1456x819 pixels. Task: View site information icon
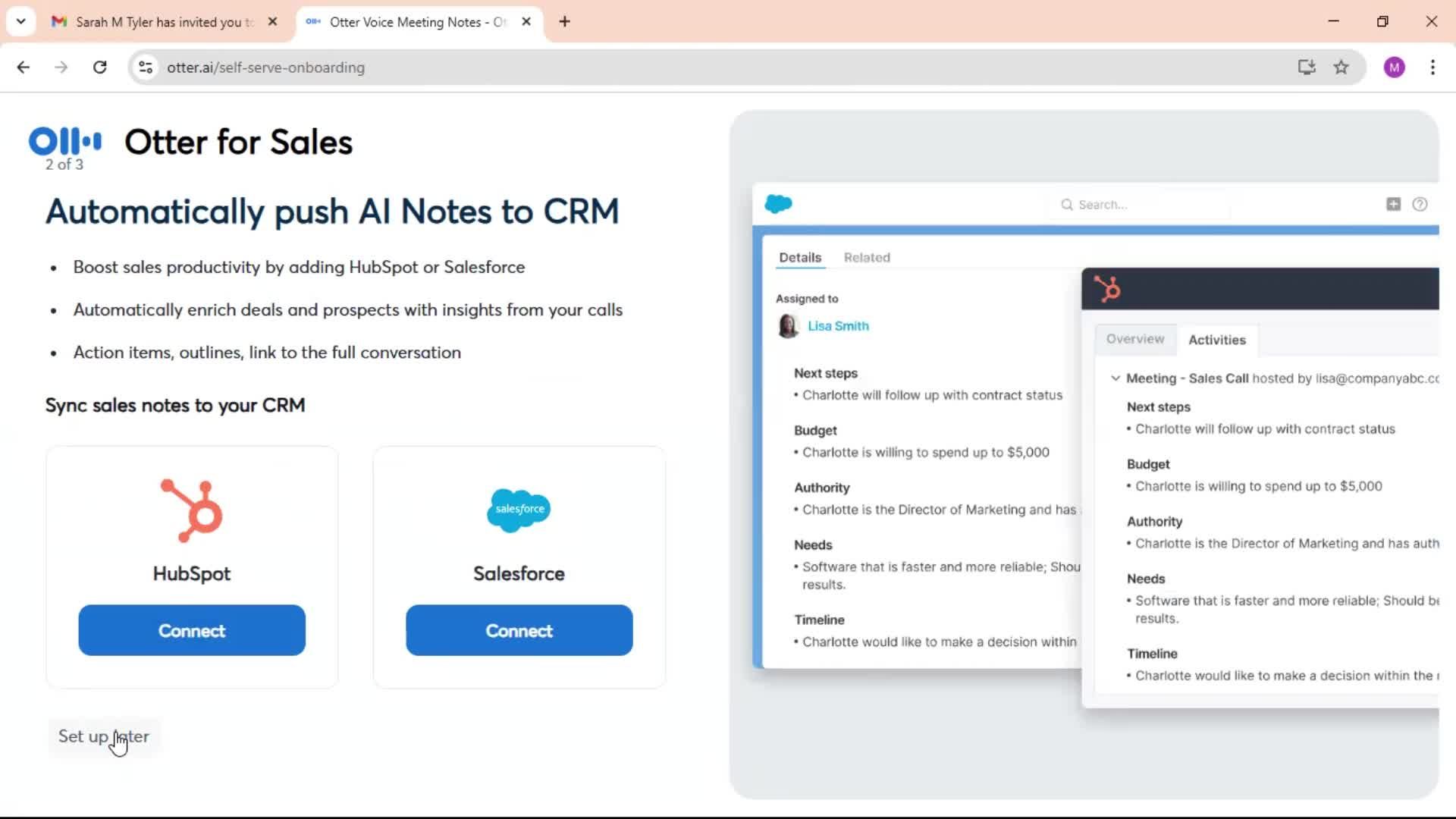(146, 67)
